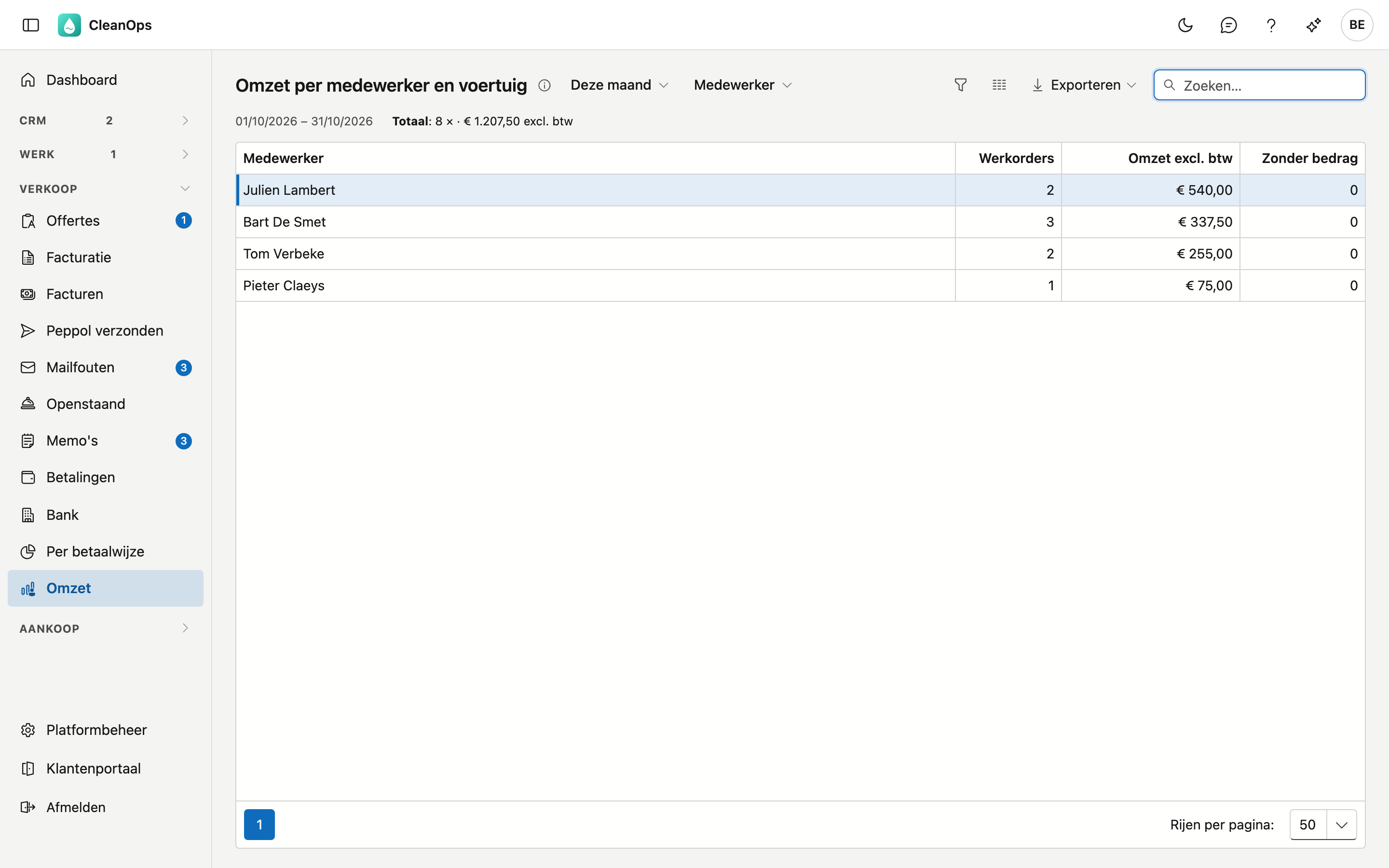Click info icon next to report title
Viewport: 1389px width, 868px height.
(545, 85)
